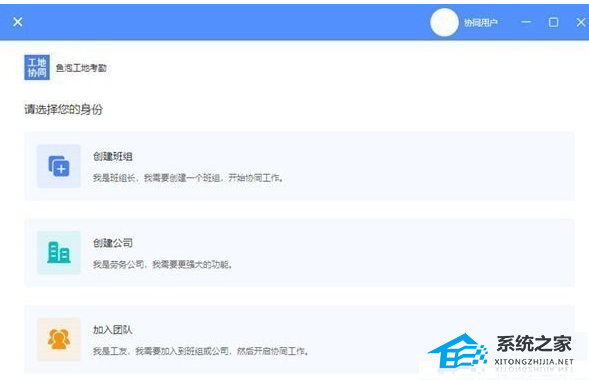This screenshot has width=589, height=380.
Task: Choose 加入团队 title text
Action: tap(113, 330)
